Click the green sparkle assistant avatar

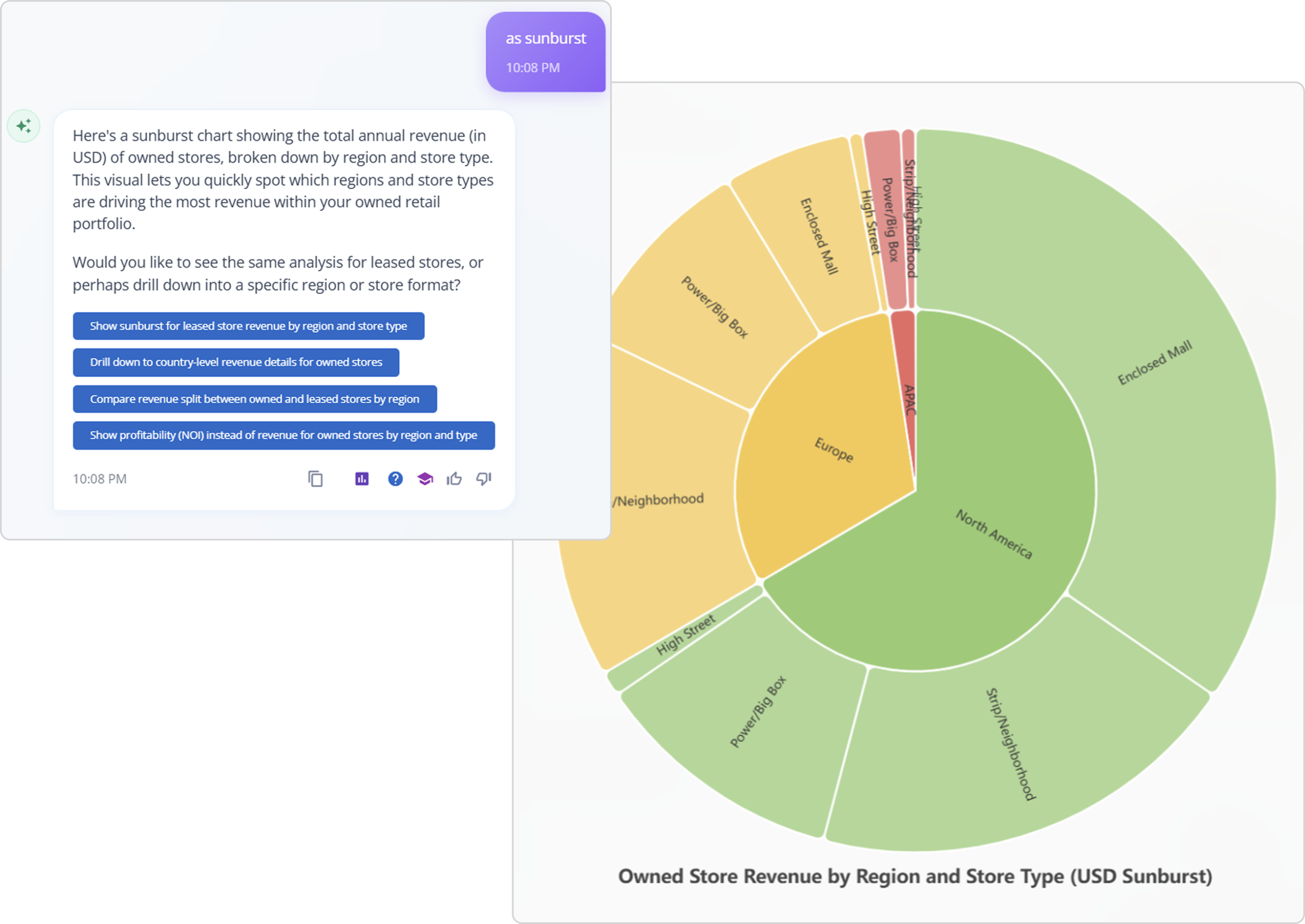(24, 126)
